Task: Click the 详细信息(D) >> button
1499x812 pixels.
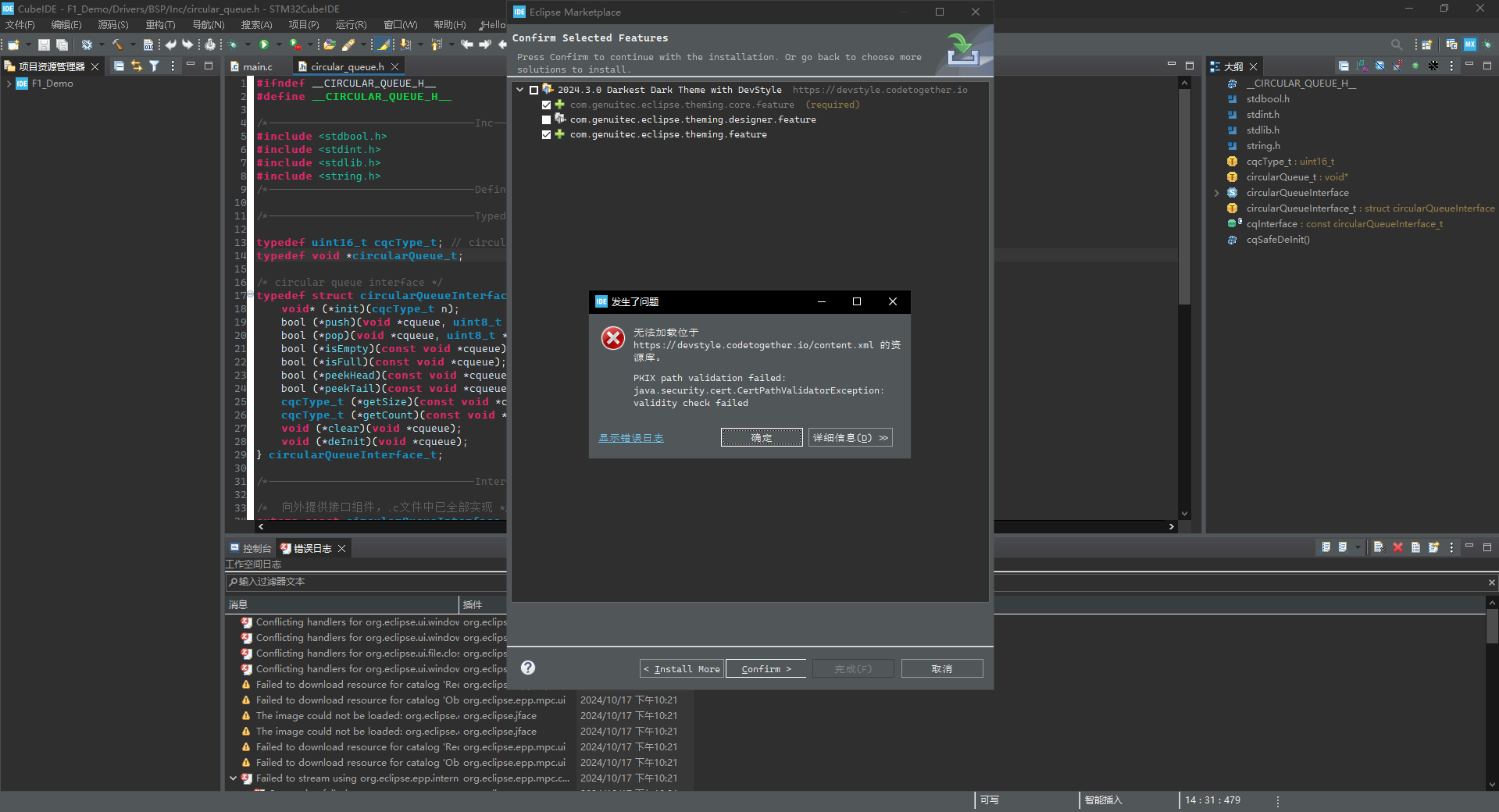Action: tap(851, 437)
